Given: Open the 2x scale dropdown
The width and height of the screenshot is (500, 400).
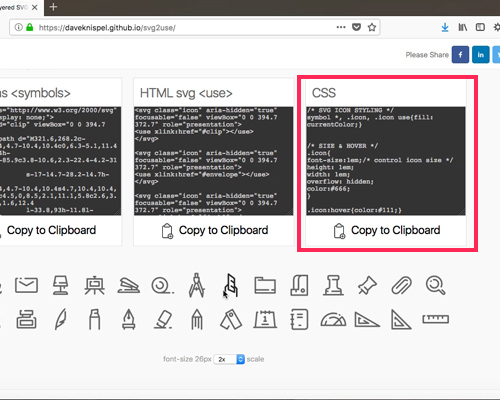Looking at the screenshot, I should click(x=229, y=359).
